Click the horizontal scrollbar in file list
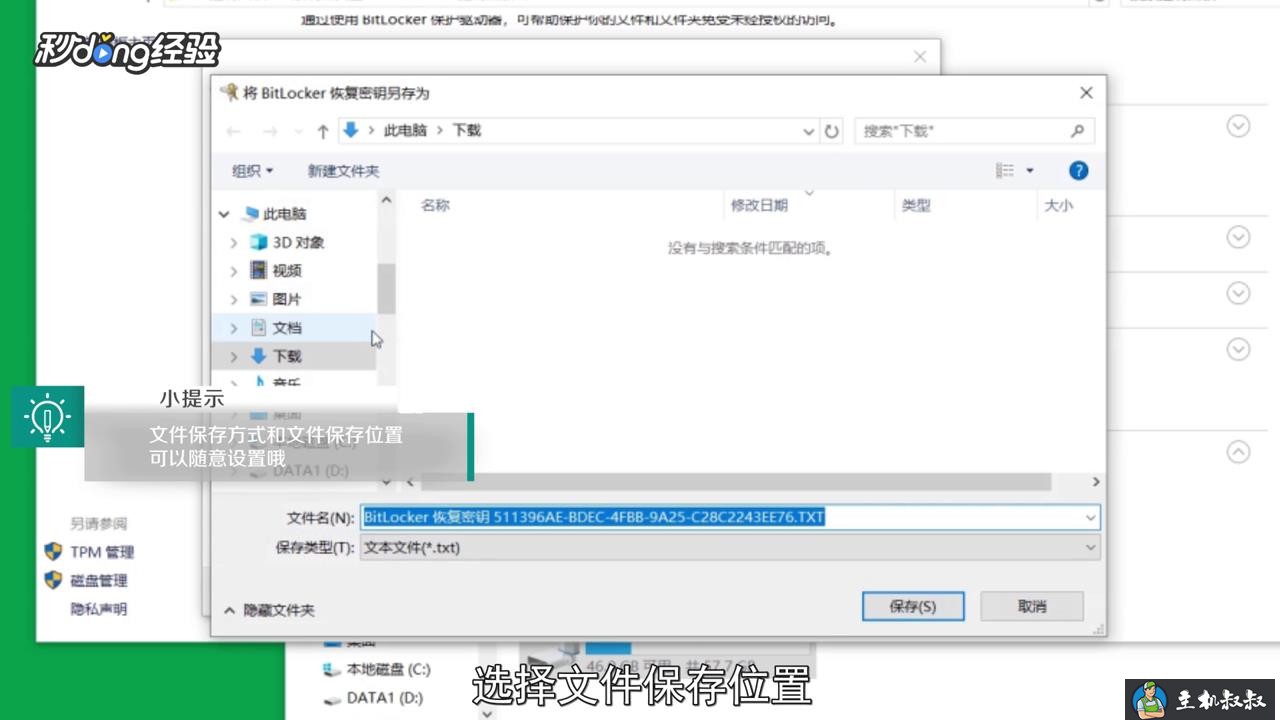 [x=736, y=482]
